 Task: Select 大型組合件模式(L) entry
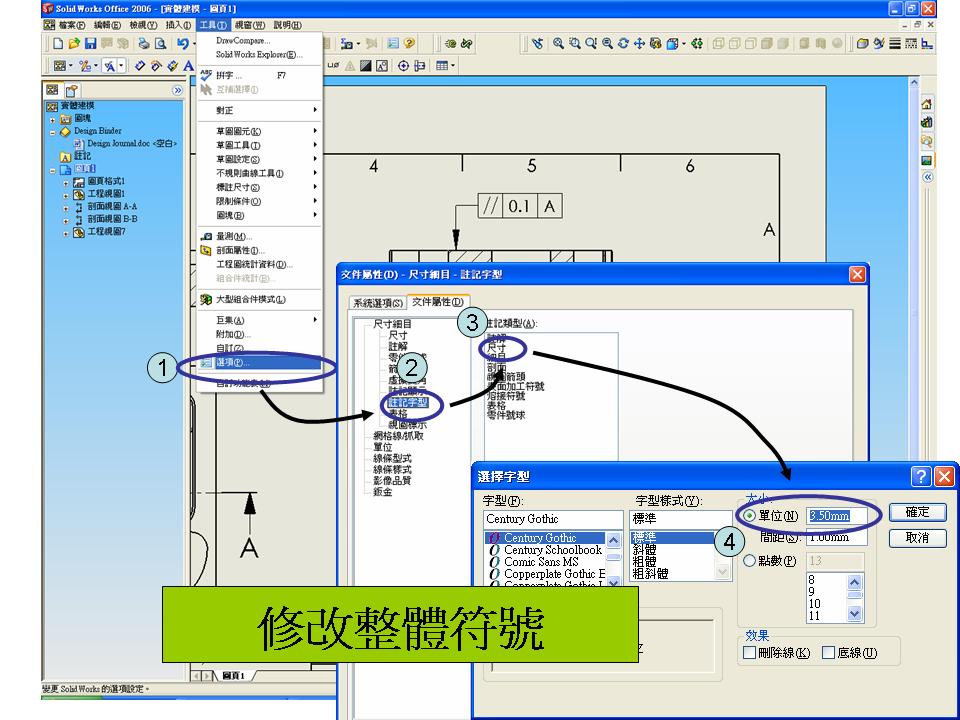pyautogui.click(x=260, y=299)
